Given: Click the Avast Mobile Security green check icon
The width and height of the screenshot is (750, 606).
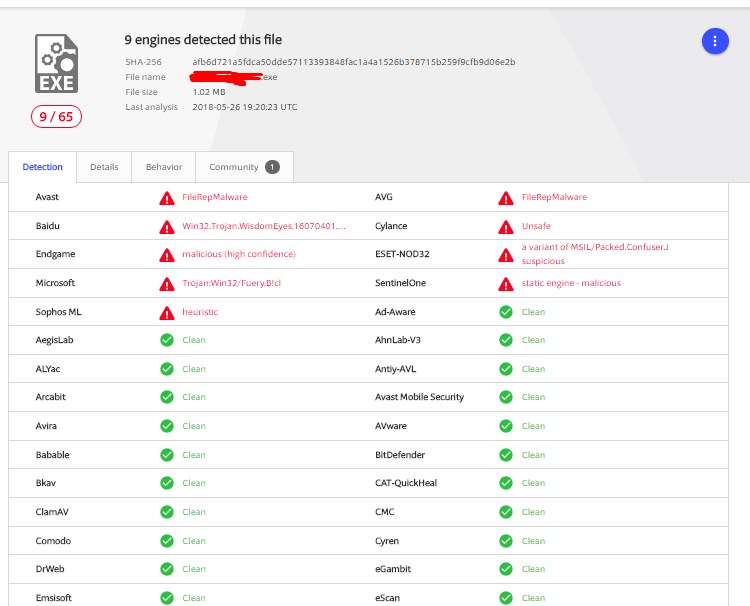Looking at the screenshot, I should tap(506, 397).
